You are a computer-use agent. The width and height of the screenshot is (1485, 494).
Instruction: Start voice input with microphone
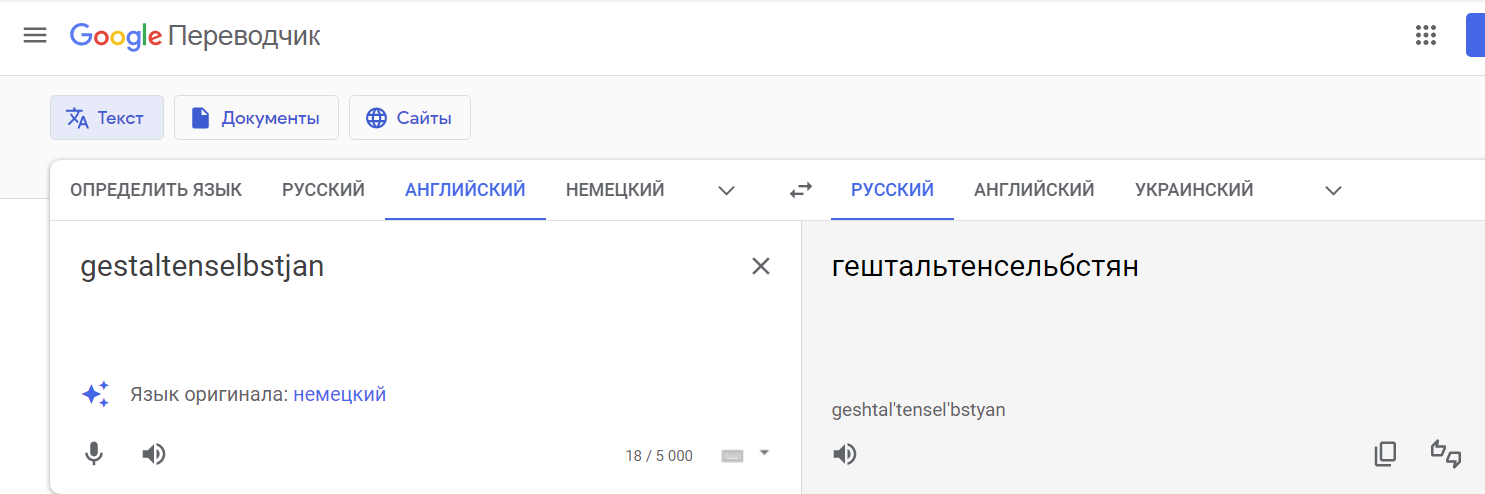(x=94, y=455)
